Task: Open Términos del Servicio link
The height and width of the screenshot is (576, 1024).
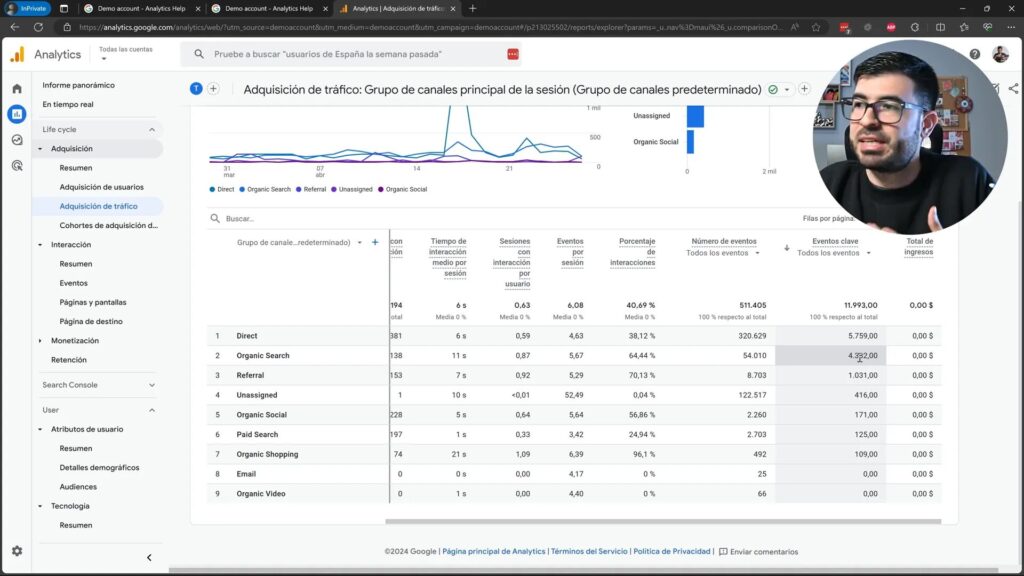Action: 589,552
